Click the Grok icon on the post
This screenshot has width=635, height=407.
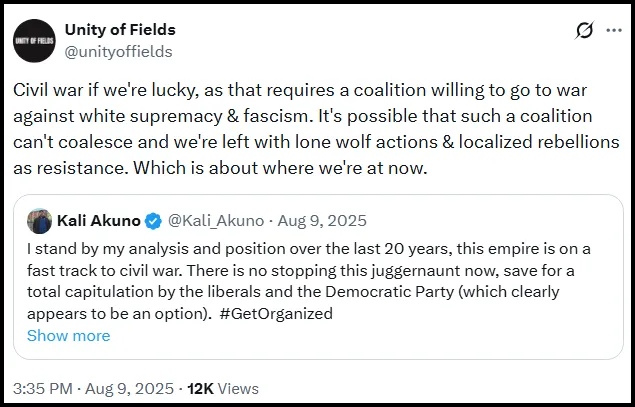[x=585, y=31]
